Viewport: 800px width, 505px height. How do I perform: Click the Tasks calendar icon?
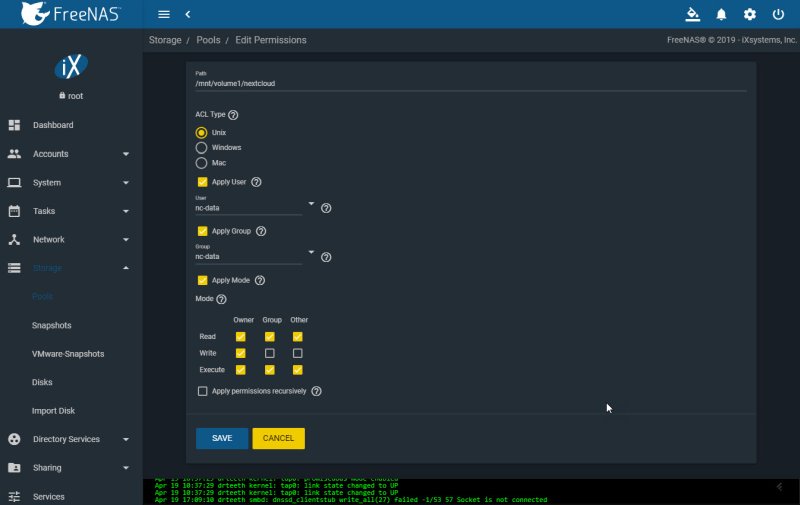pos(14,211)
